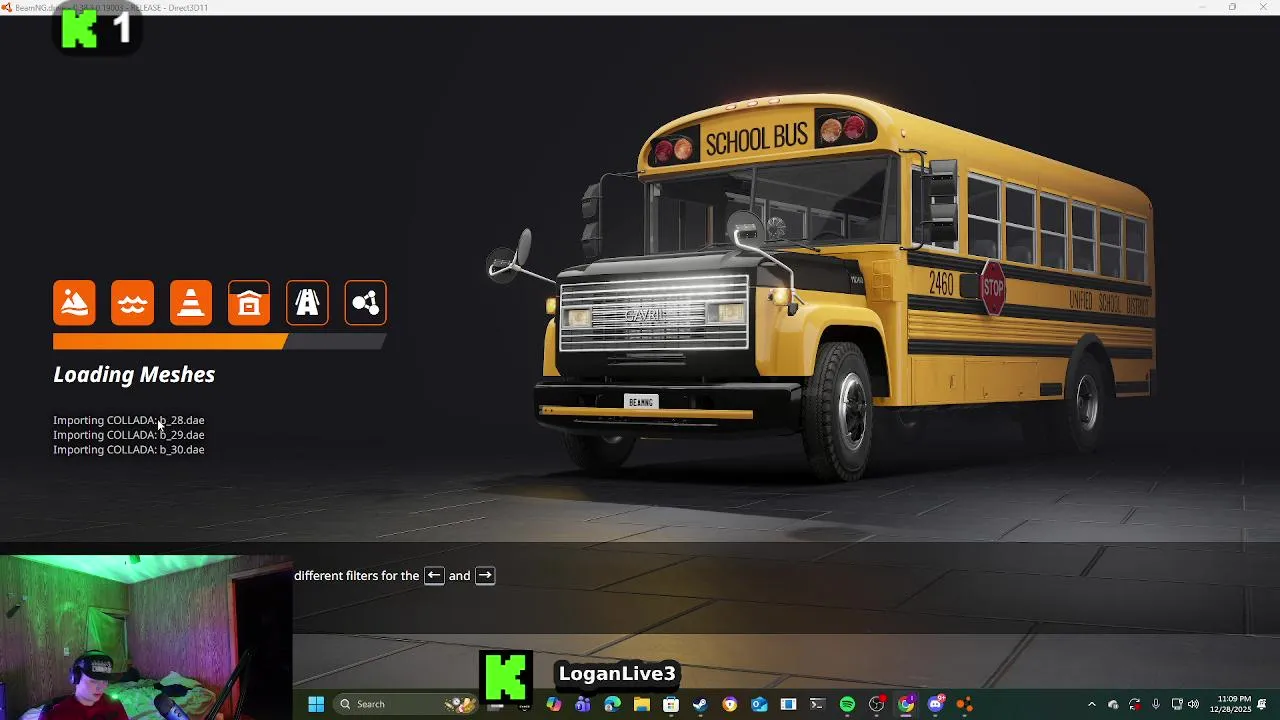Click the orange loading progress bar
Screen dimensions: 1280x720
point(219,342)
